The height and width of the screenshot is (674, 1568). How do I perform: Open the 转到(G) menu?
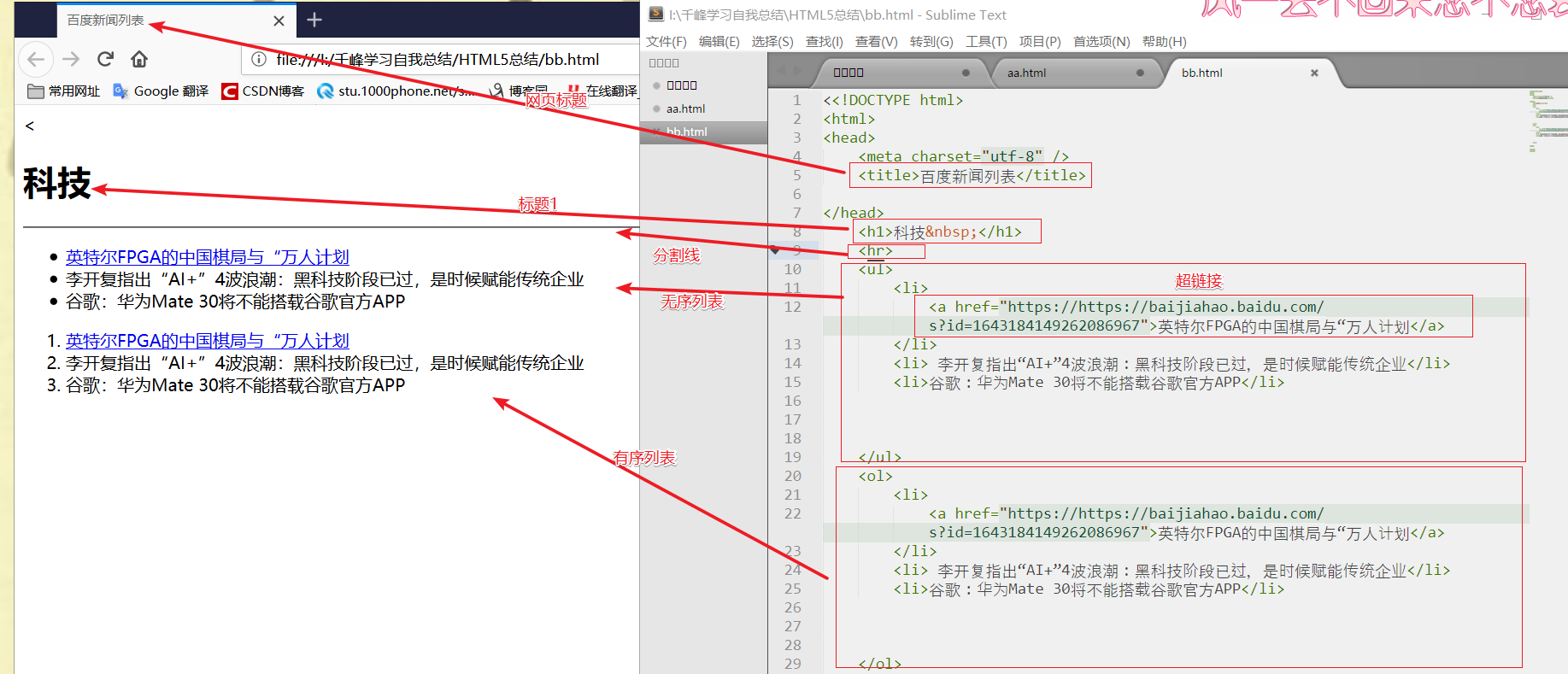pos(931,41)
